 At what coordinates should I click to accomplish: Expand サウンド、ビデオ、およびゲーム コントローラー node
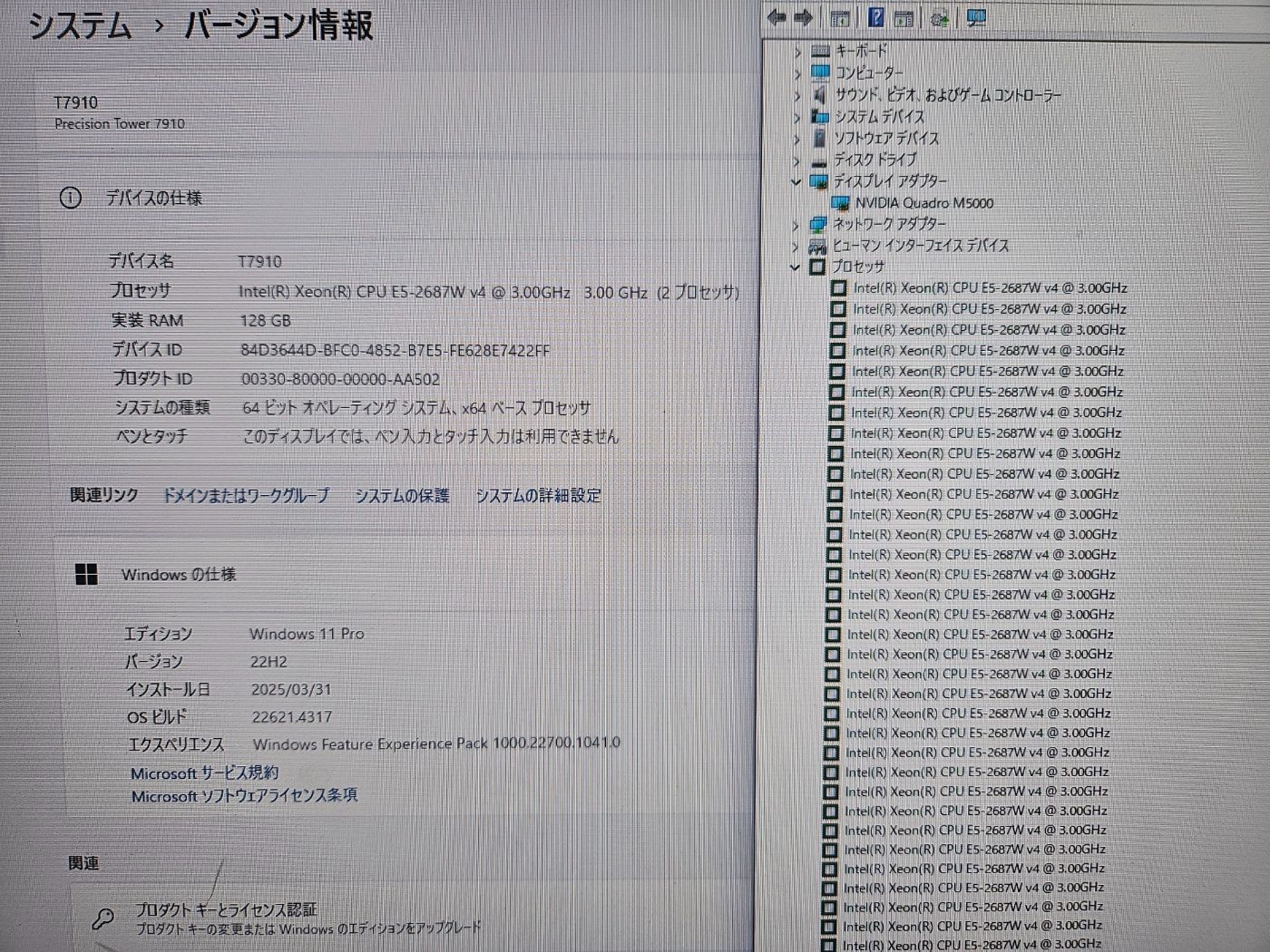pos(797,95)
